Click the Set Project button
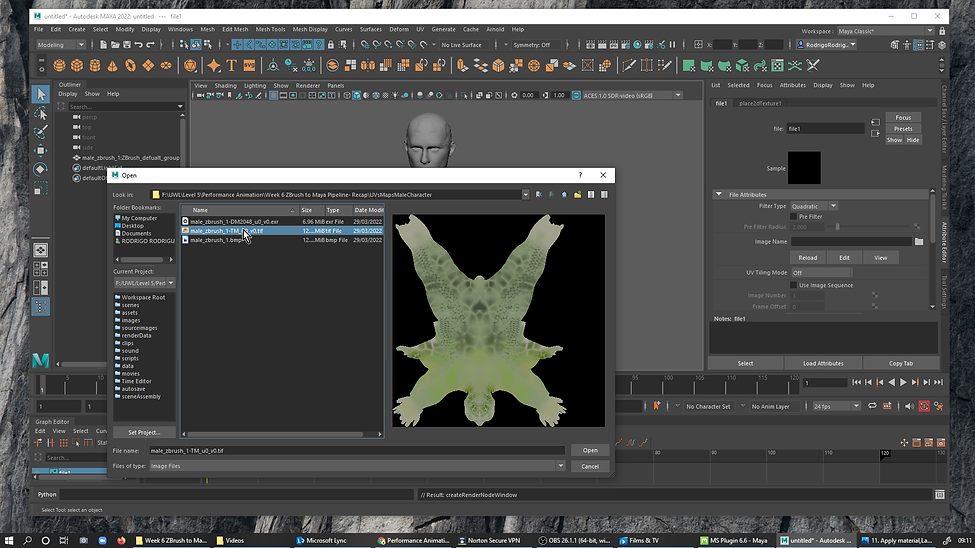The width and height of the screenshot is (975, 548). [144, 432]
